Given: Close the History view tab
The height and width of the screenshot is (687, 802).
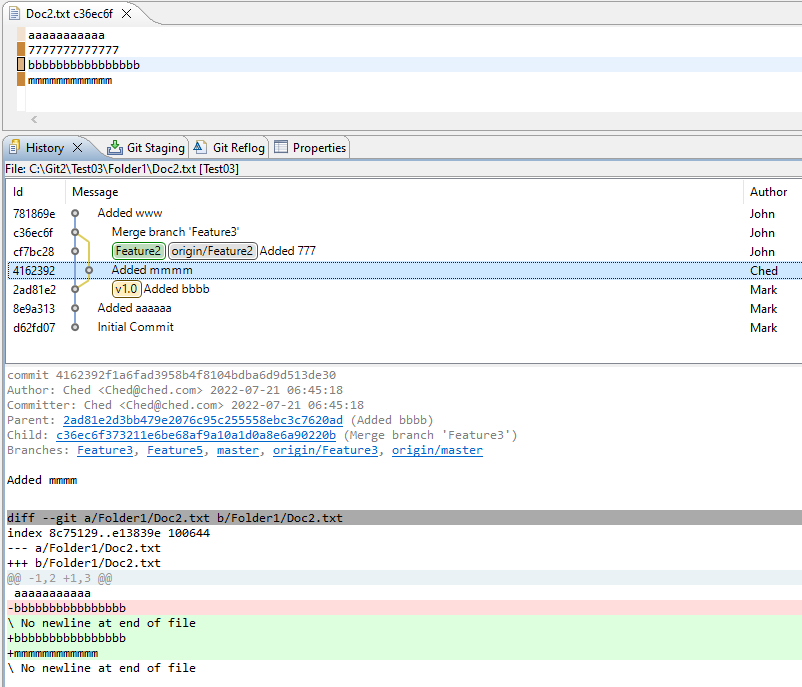Looking at the screenshot, I should pyautogui.click(x=79, y=148).
